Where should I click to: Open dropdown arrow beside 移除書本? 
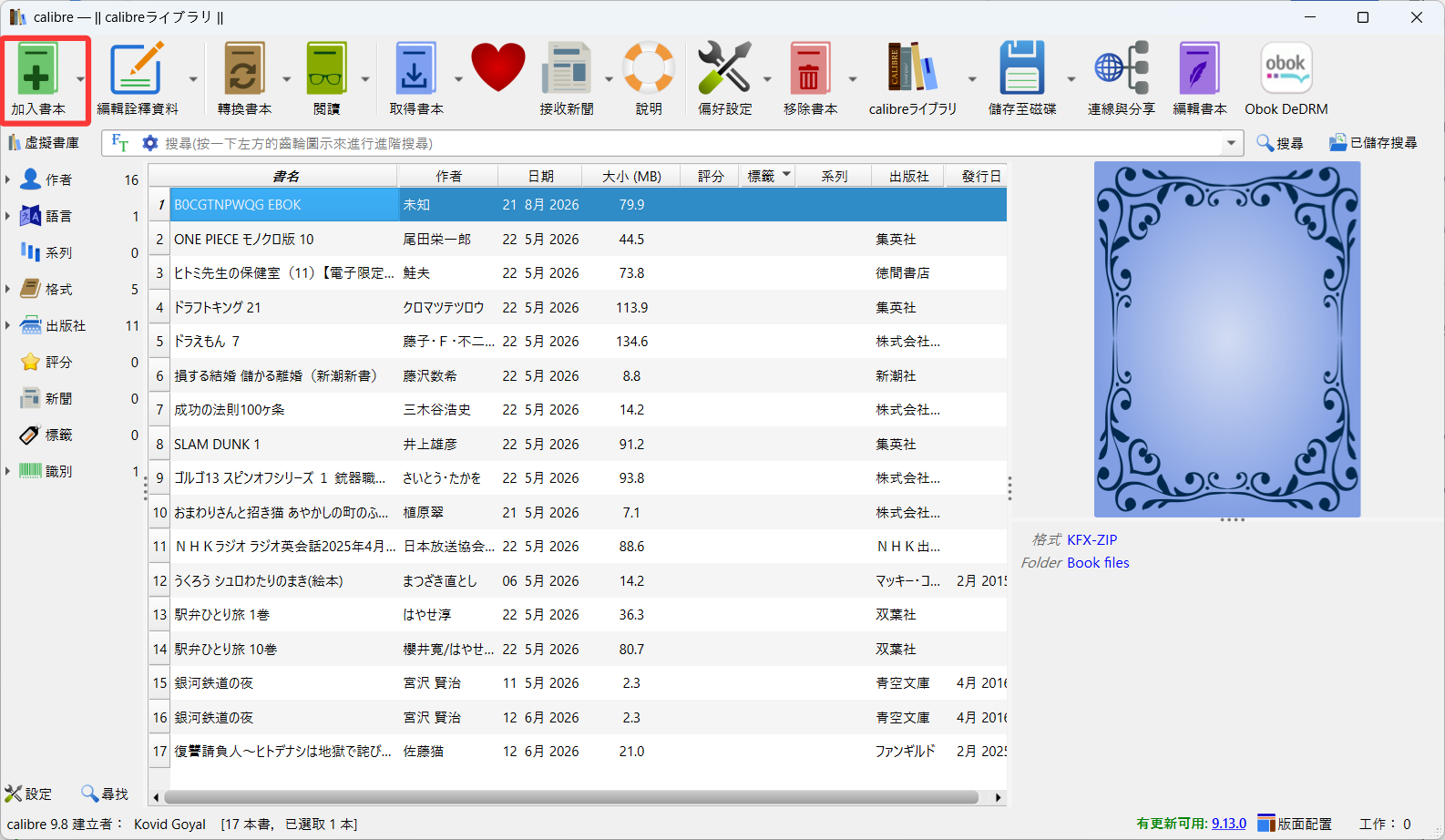853,79
